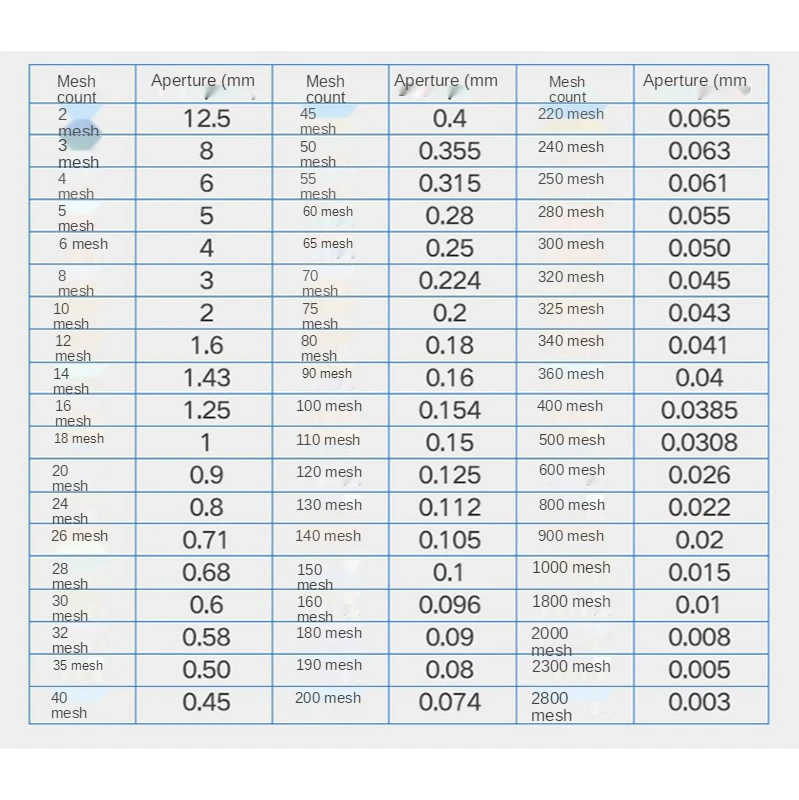The height and width of the screenshot is (800, 799).
Task: Click the 0.154 aperture cell
Action: tap(450, 410)
